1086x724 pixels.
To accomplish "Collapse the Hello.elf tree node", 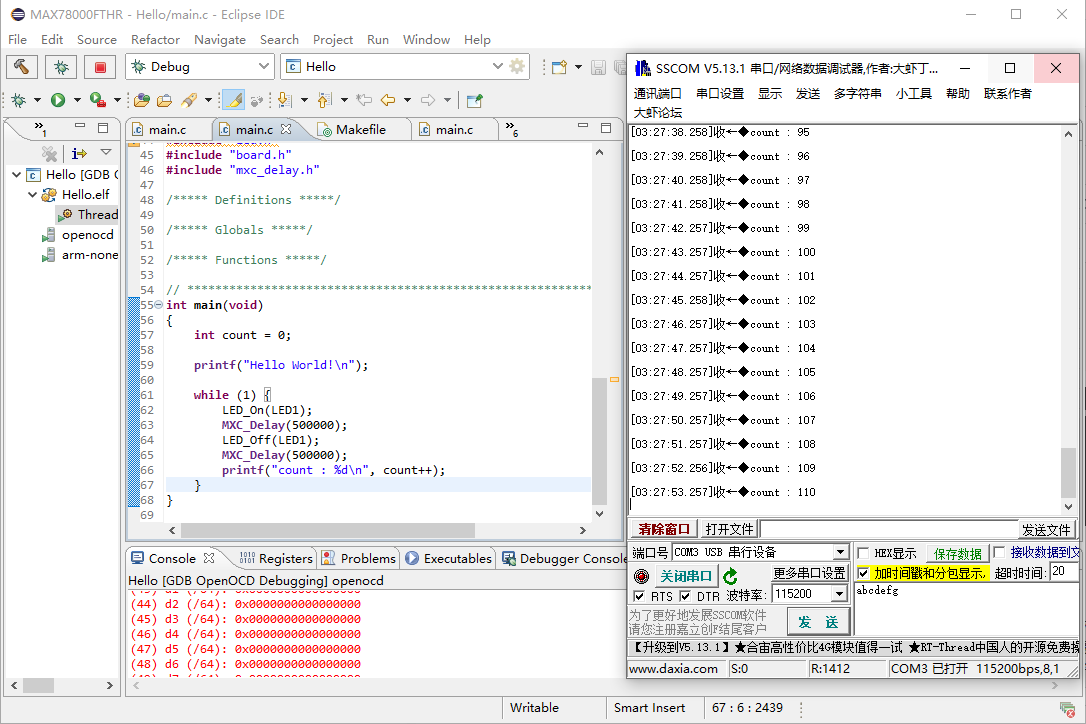I will (32, 195).
